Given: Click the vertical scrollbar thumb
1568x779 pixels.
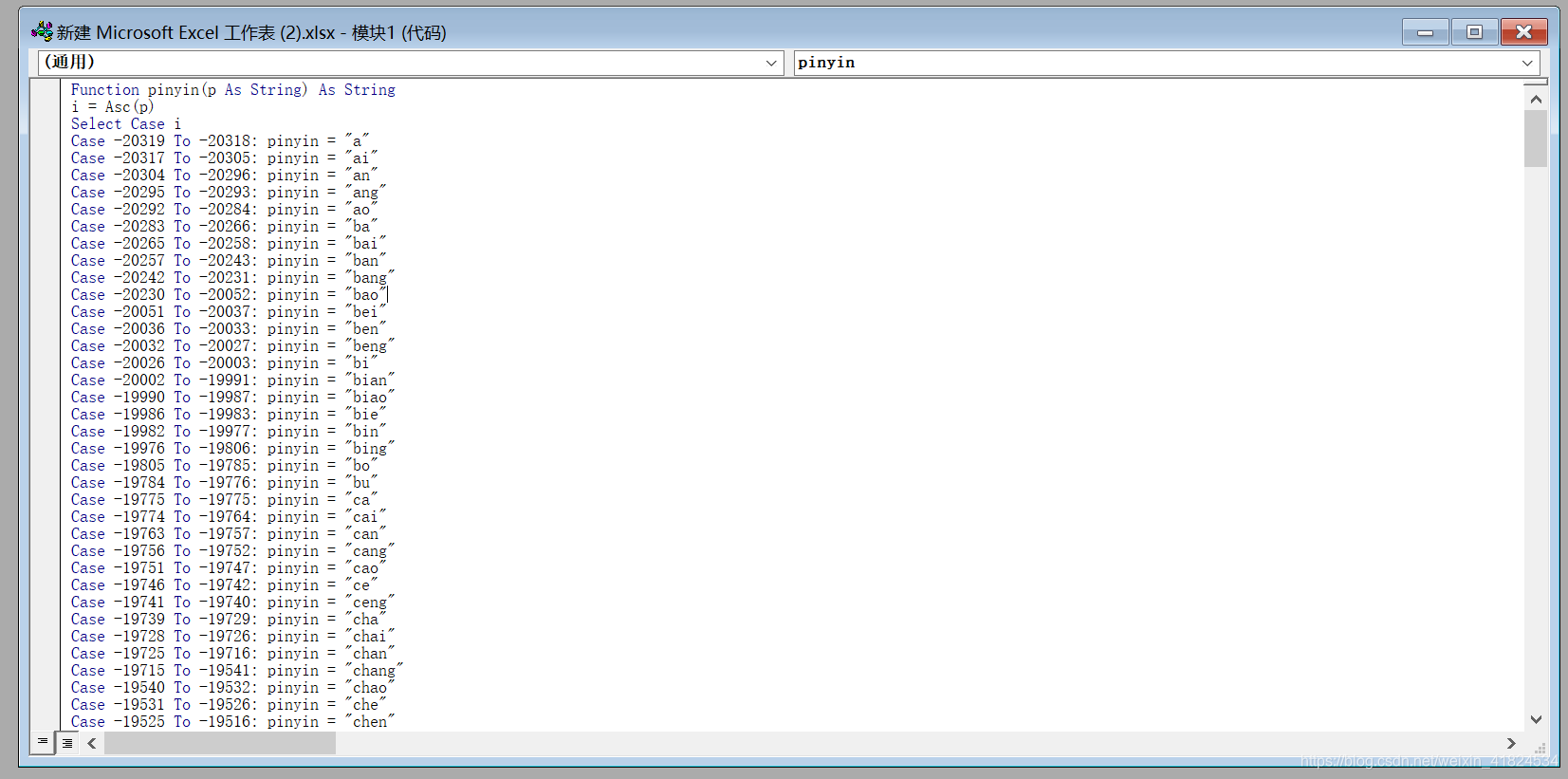Looking at the screenshot, I should click(1536, 139).
